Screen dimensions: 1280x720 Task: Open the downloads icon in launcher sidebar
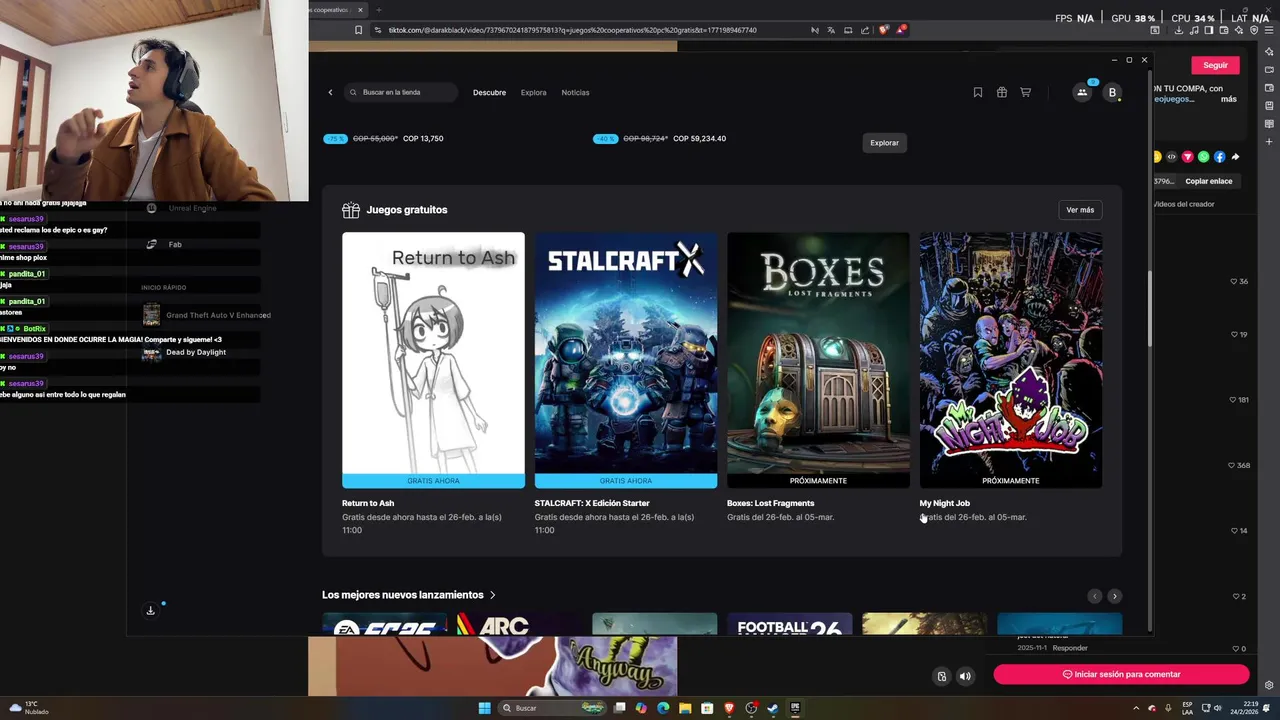(x=150, y=610)
